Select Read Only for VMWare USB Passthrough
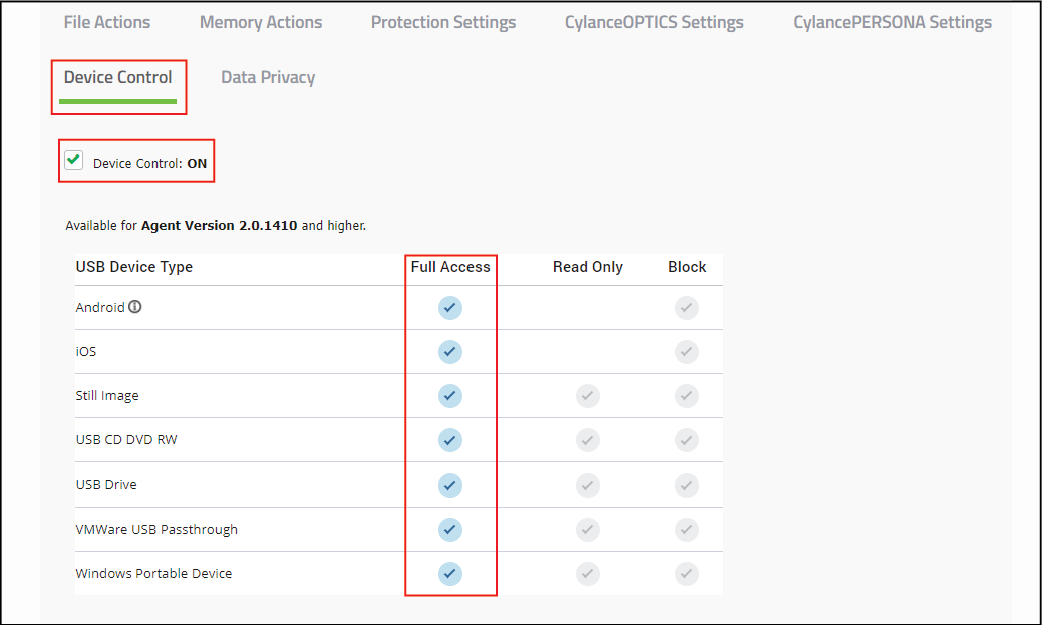This screenshot has height=625, width=1042. coord(587,530)
